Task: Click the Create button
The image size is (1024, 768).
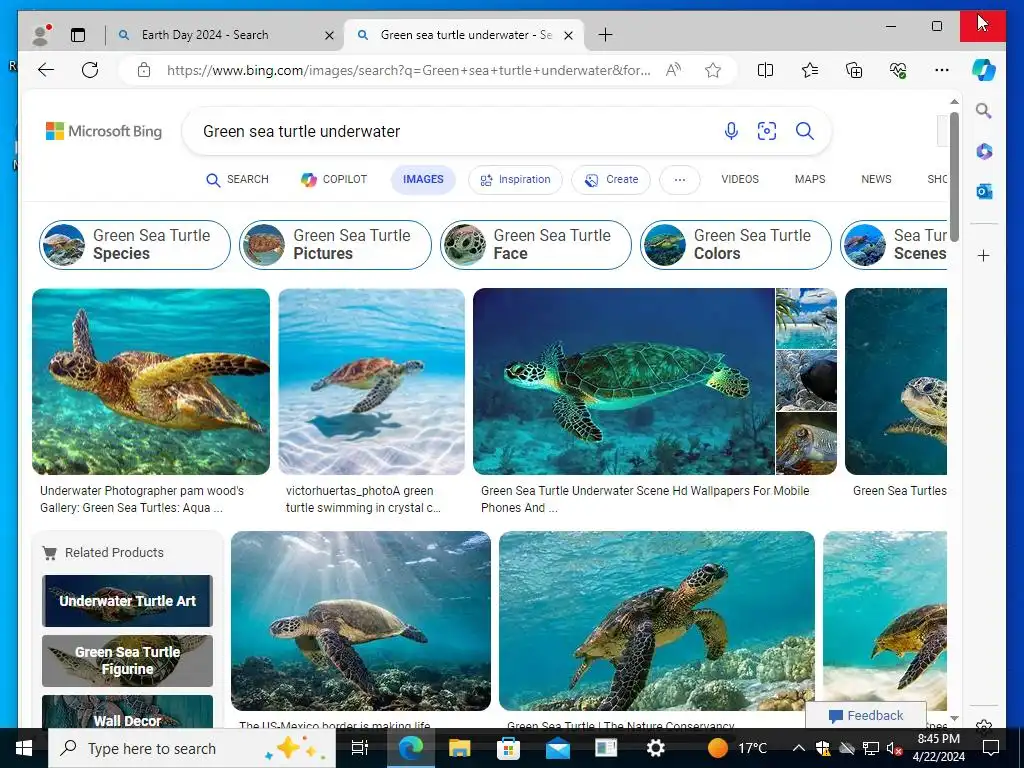Action: 611,180
